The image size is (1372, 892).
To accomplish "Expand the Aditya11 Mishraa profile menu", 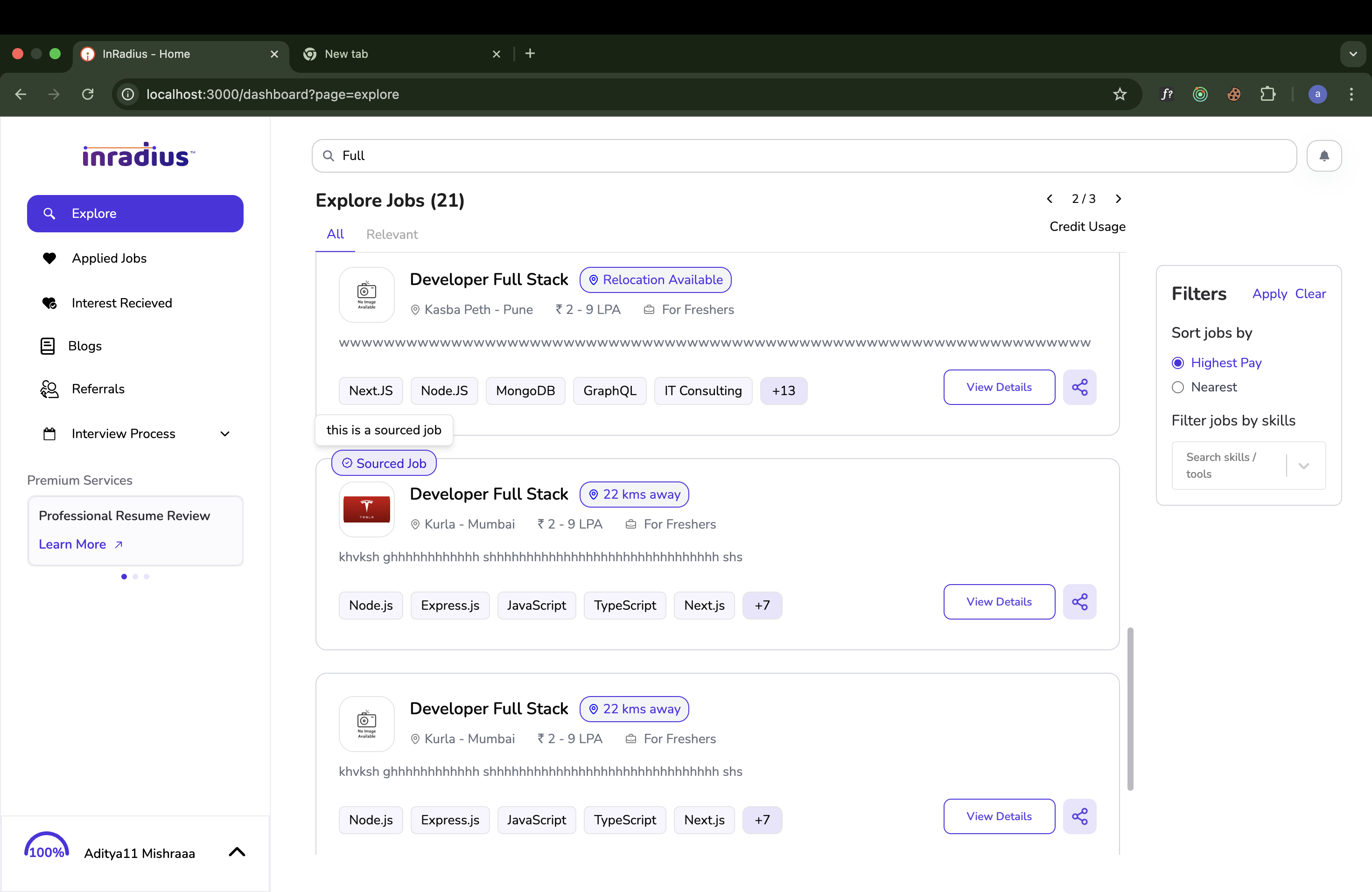I will 236,852.
